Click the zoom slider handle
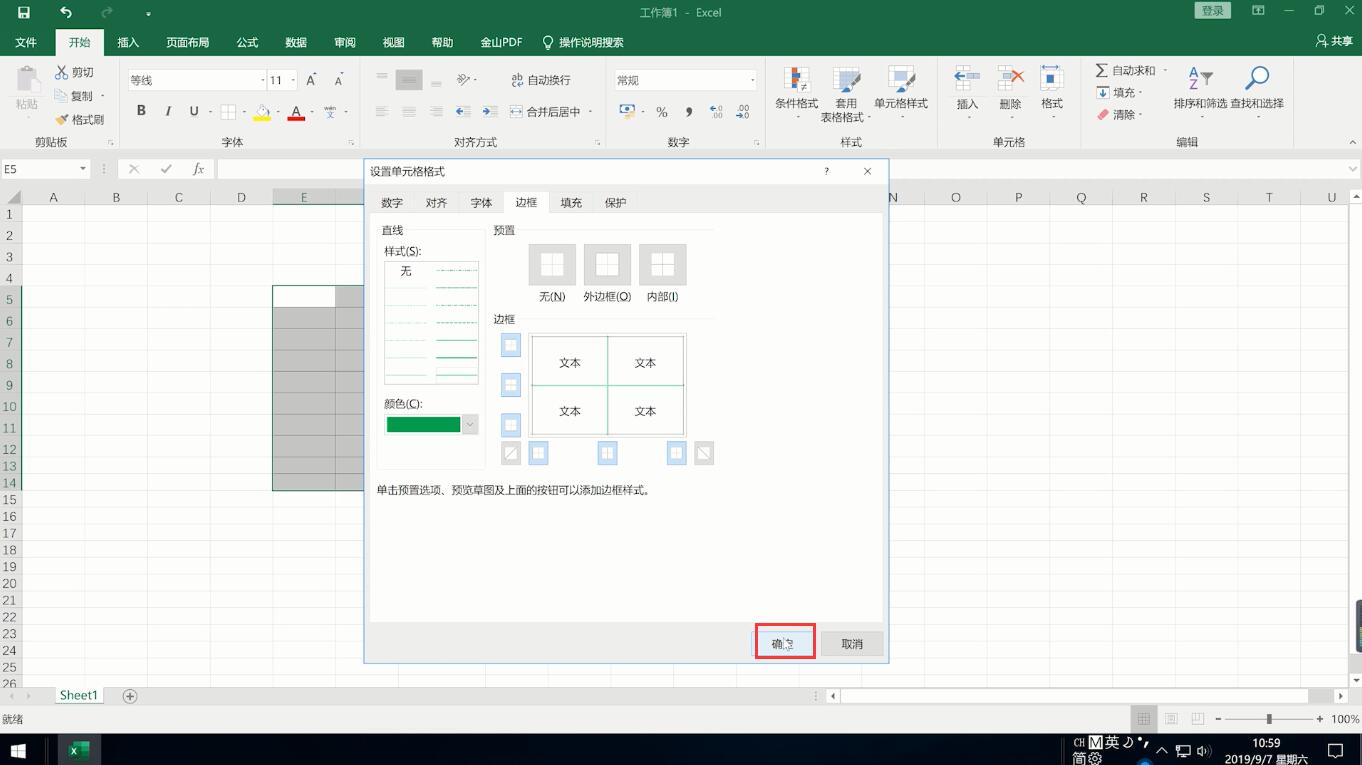Screen dimensions: 1362x765 (x=1269, y=719)
